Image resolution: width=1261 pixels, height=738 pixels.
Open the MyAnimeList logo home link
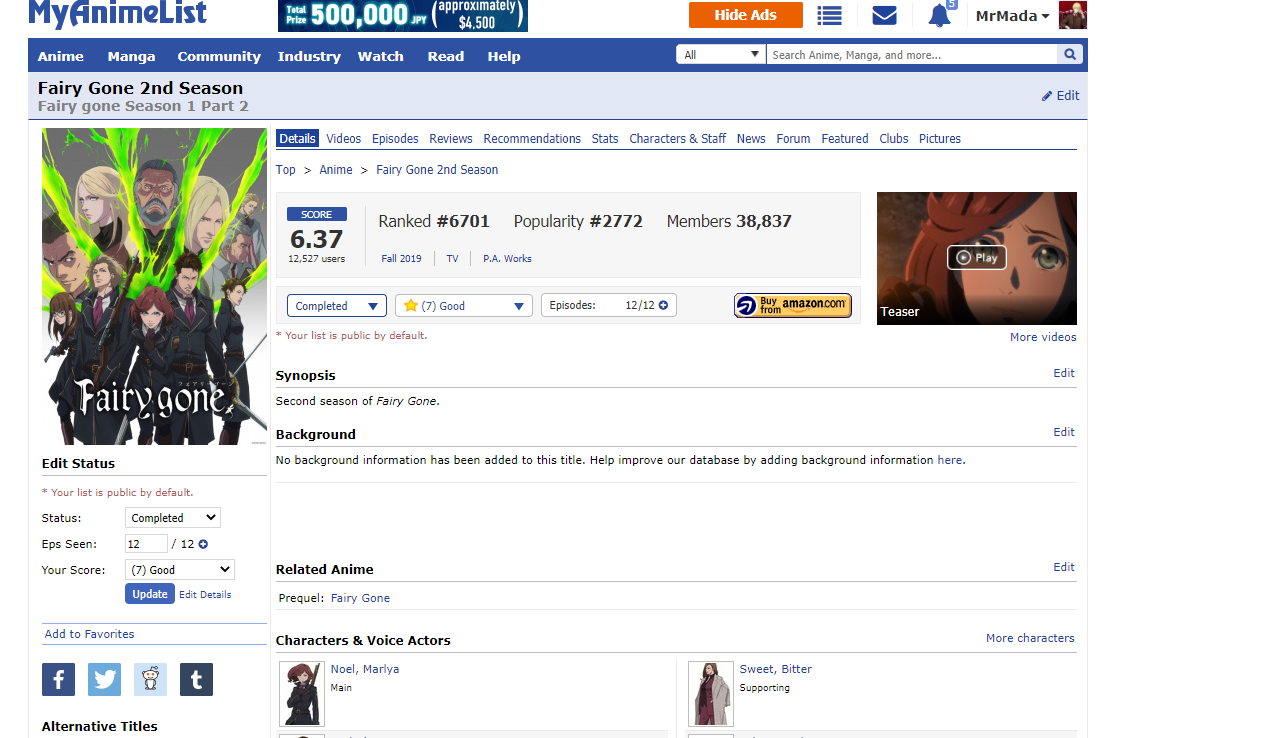pyautogui.click(x=118, y=14)
